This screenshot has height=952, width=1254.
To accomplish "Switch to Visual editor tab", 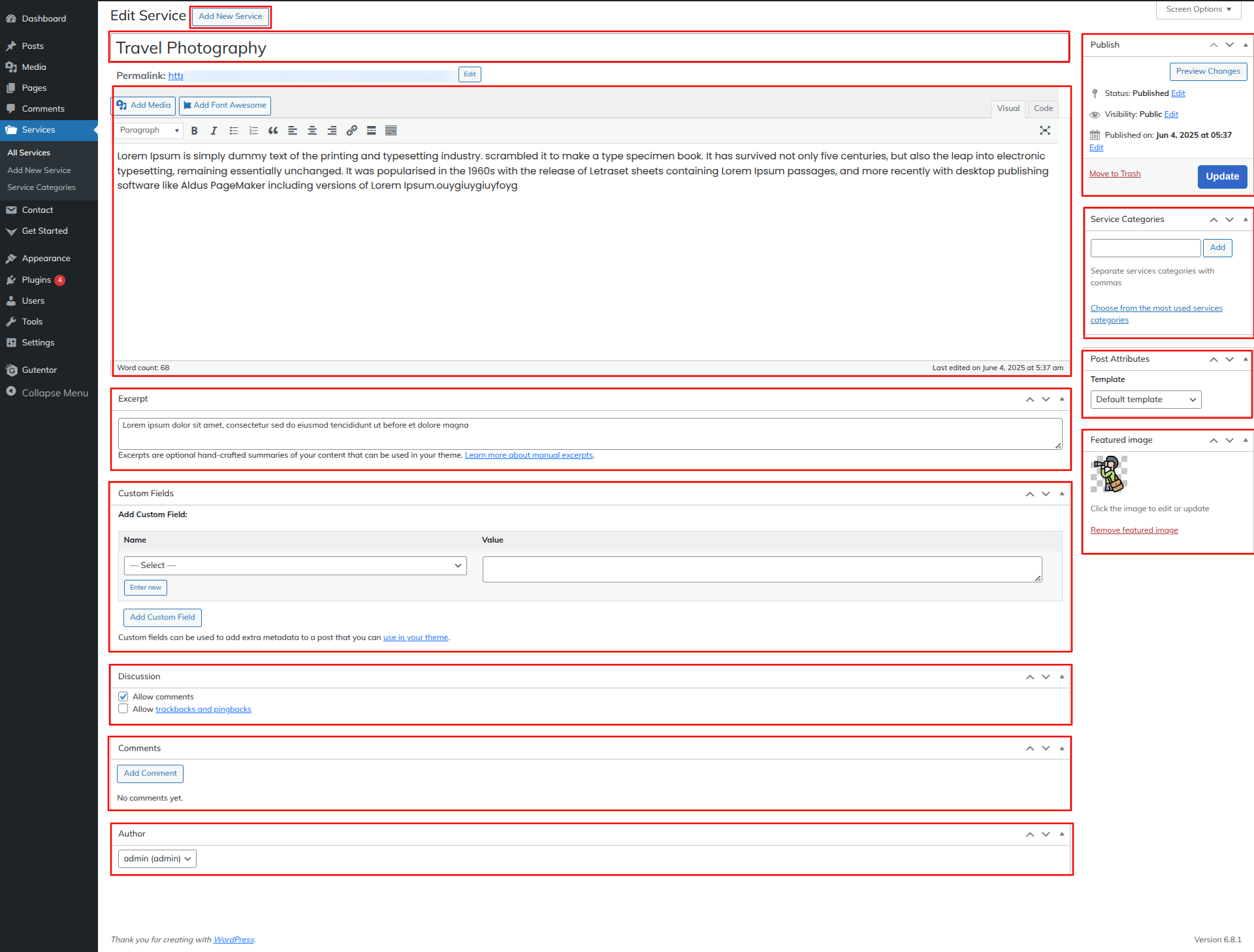I will pos(1008,108).
